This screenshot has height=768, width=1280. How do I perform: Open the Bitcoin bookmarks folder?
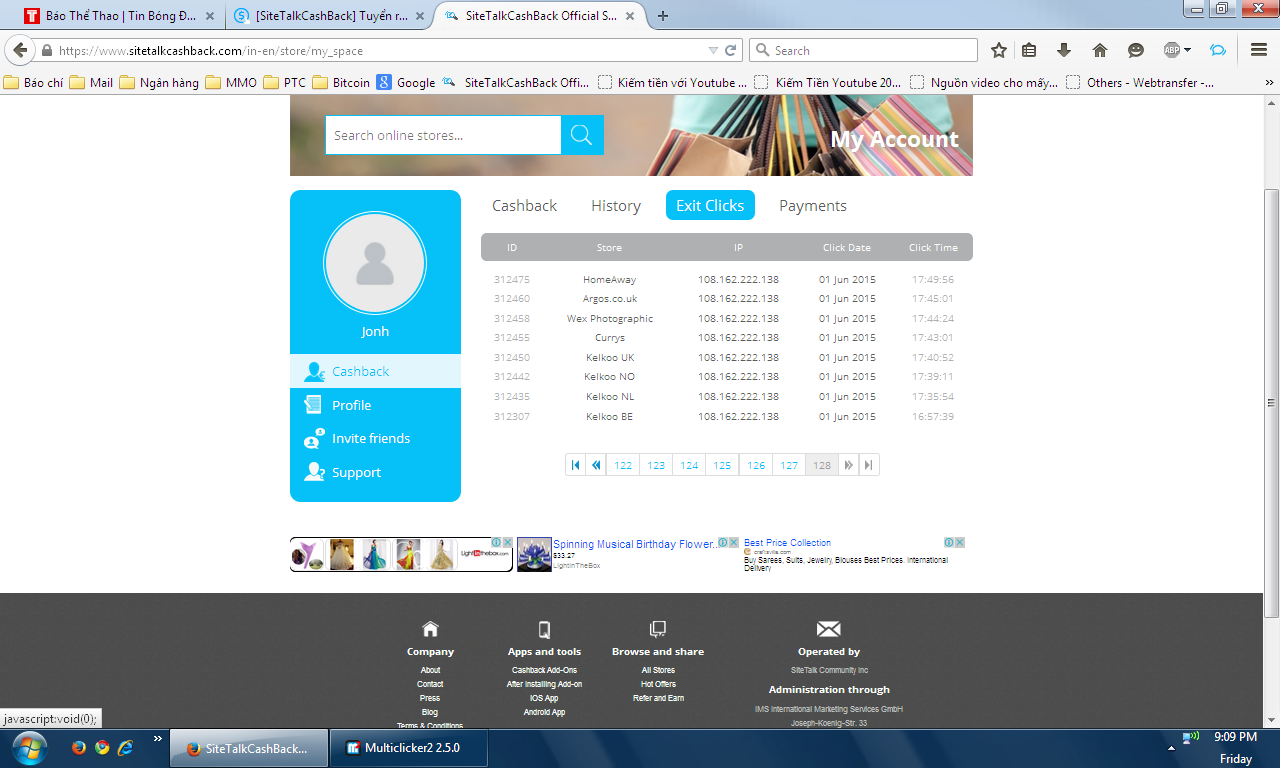tap(341, 82)
